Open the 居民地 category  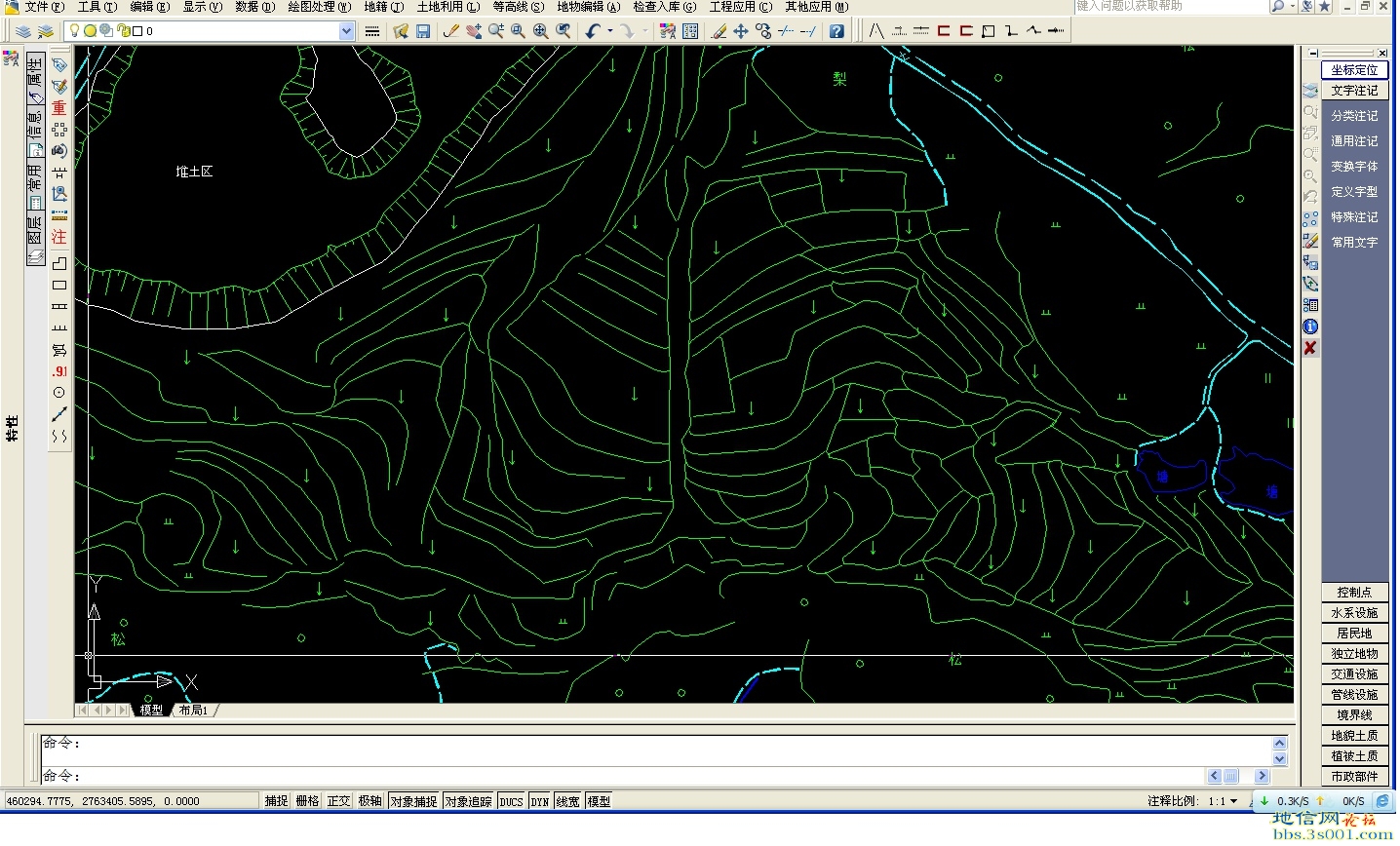(x=1354, y=634)
